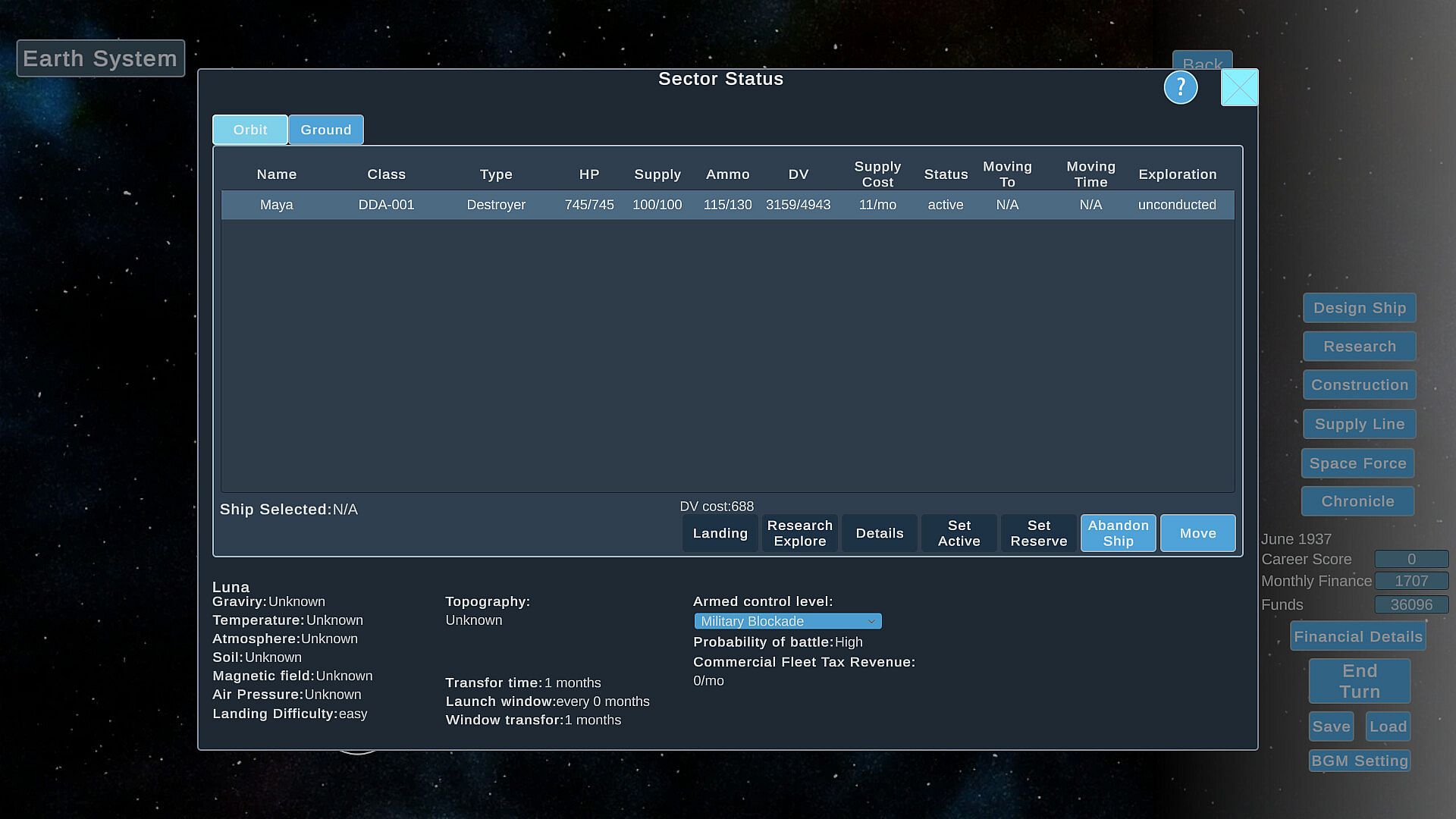Screen dimensions: 1456x819
Task: Close the Sector Status window
Action: click(1239, 88)
